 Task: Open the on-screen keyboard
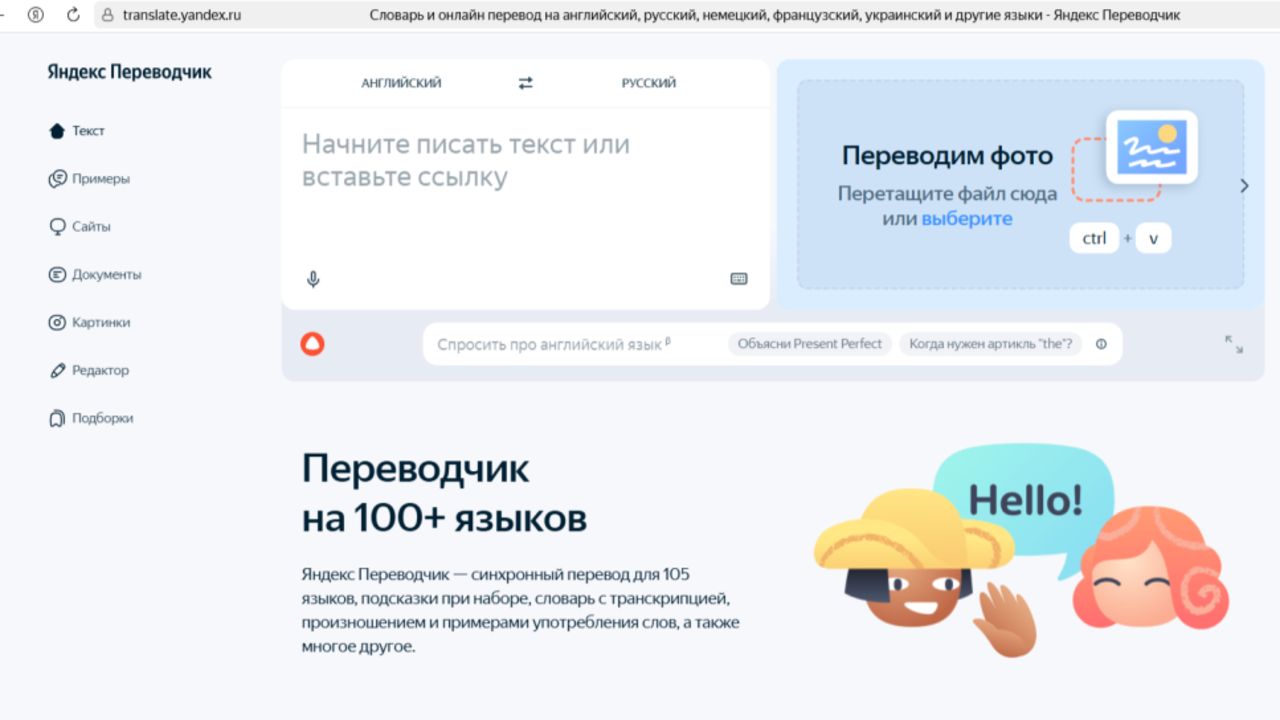[739, 278]
